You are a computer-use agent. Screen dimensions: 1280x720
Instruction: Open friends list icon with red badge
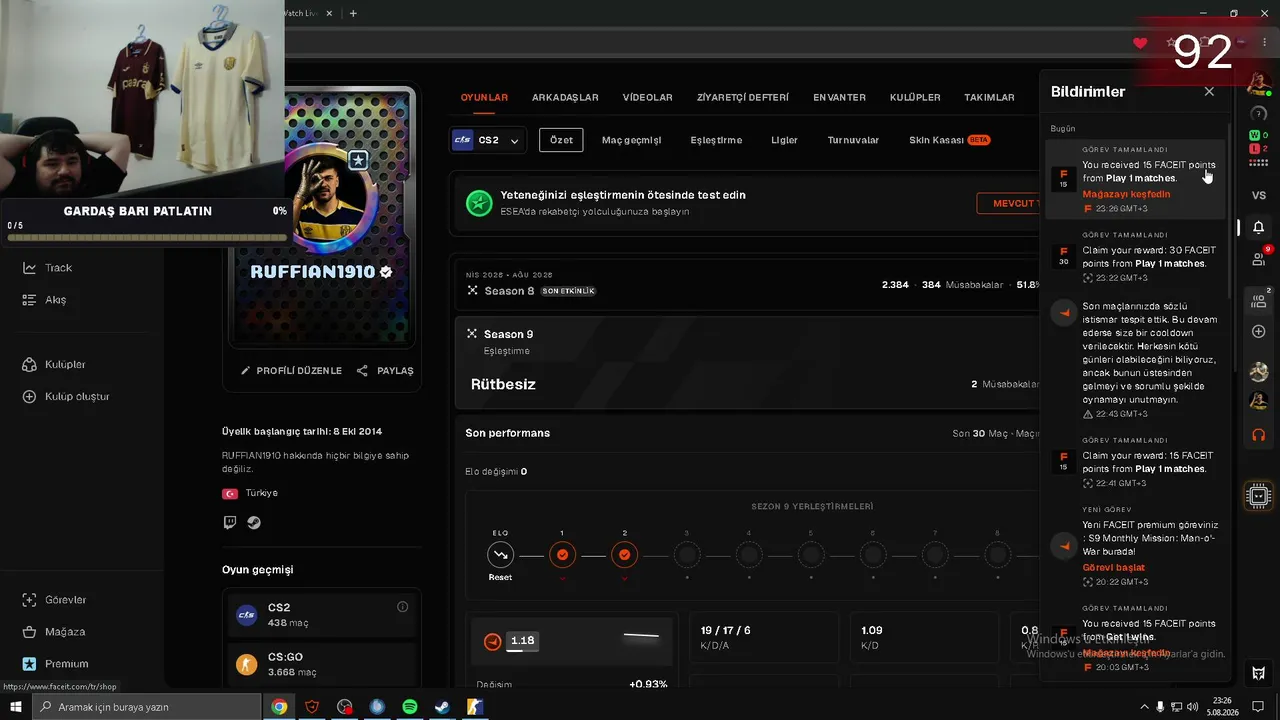point(1259,259)
